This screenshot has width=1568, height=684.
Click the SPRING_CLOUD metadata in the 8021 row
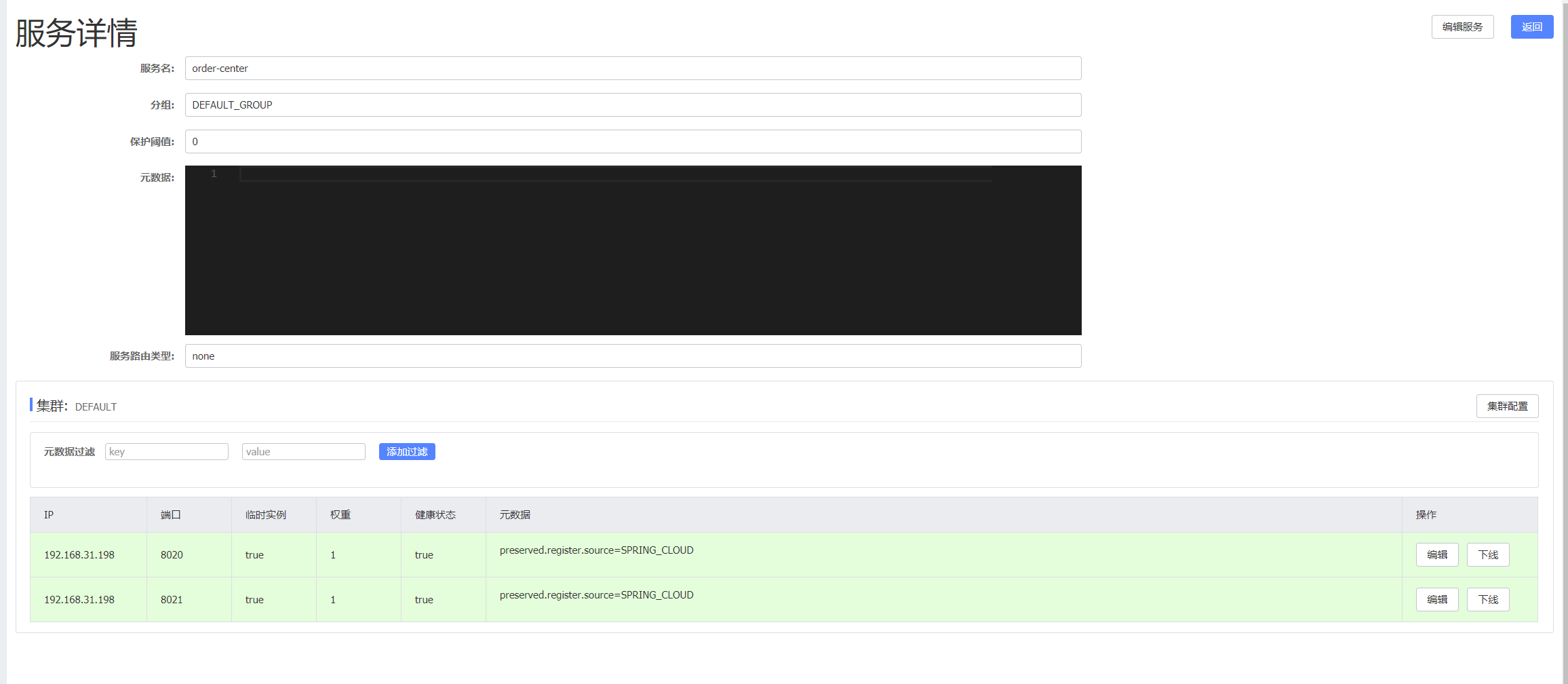click(597, 595)
